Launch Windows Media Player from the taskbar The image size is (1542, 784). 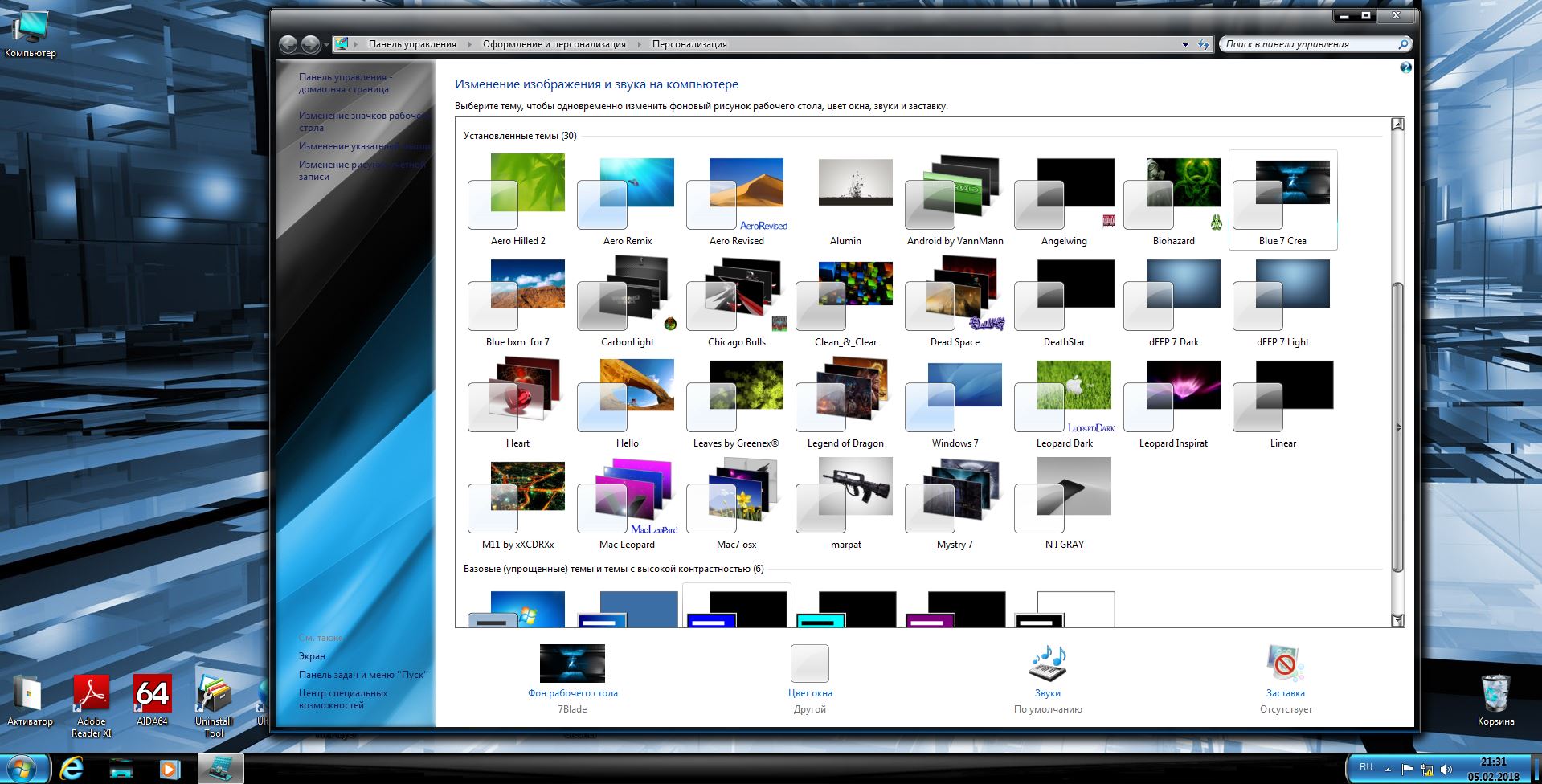pyautogui.click(x=169, y=769)
